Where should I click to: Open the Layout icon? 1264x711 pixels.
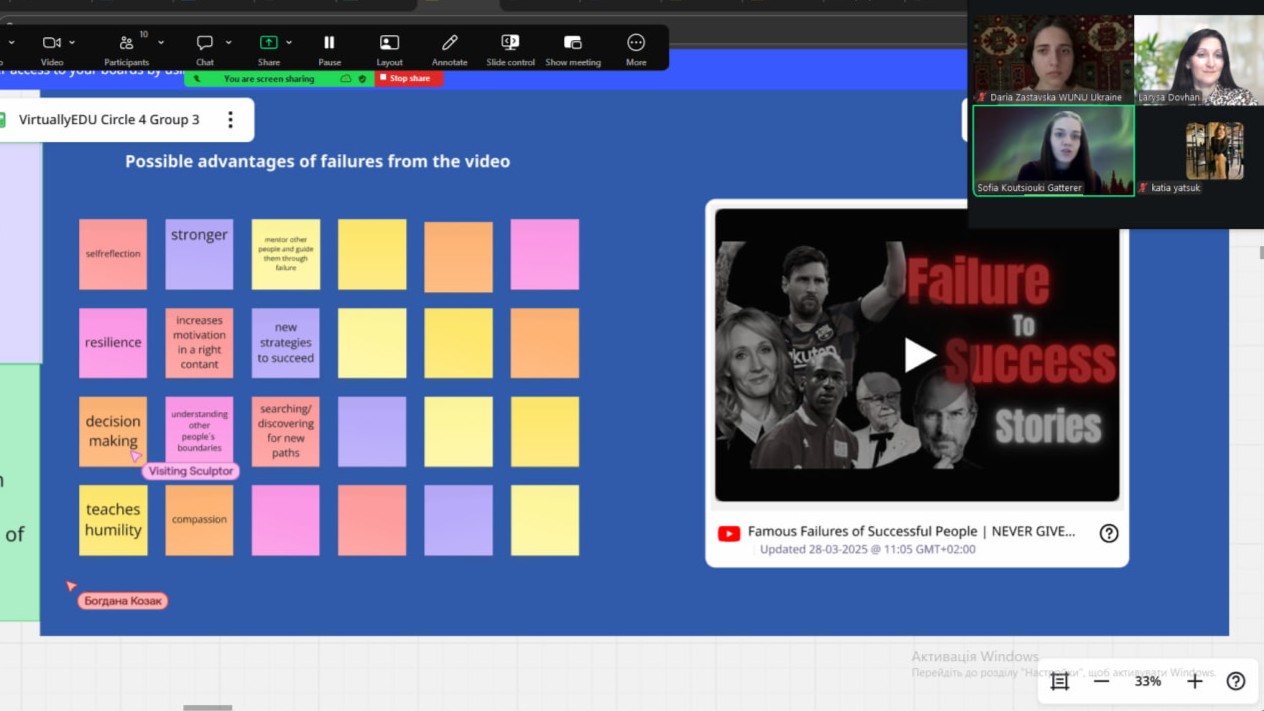(x=389, y=42)
